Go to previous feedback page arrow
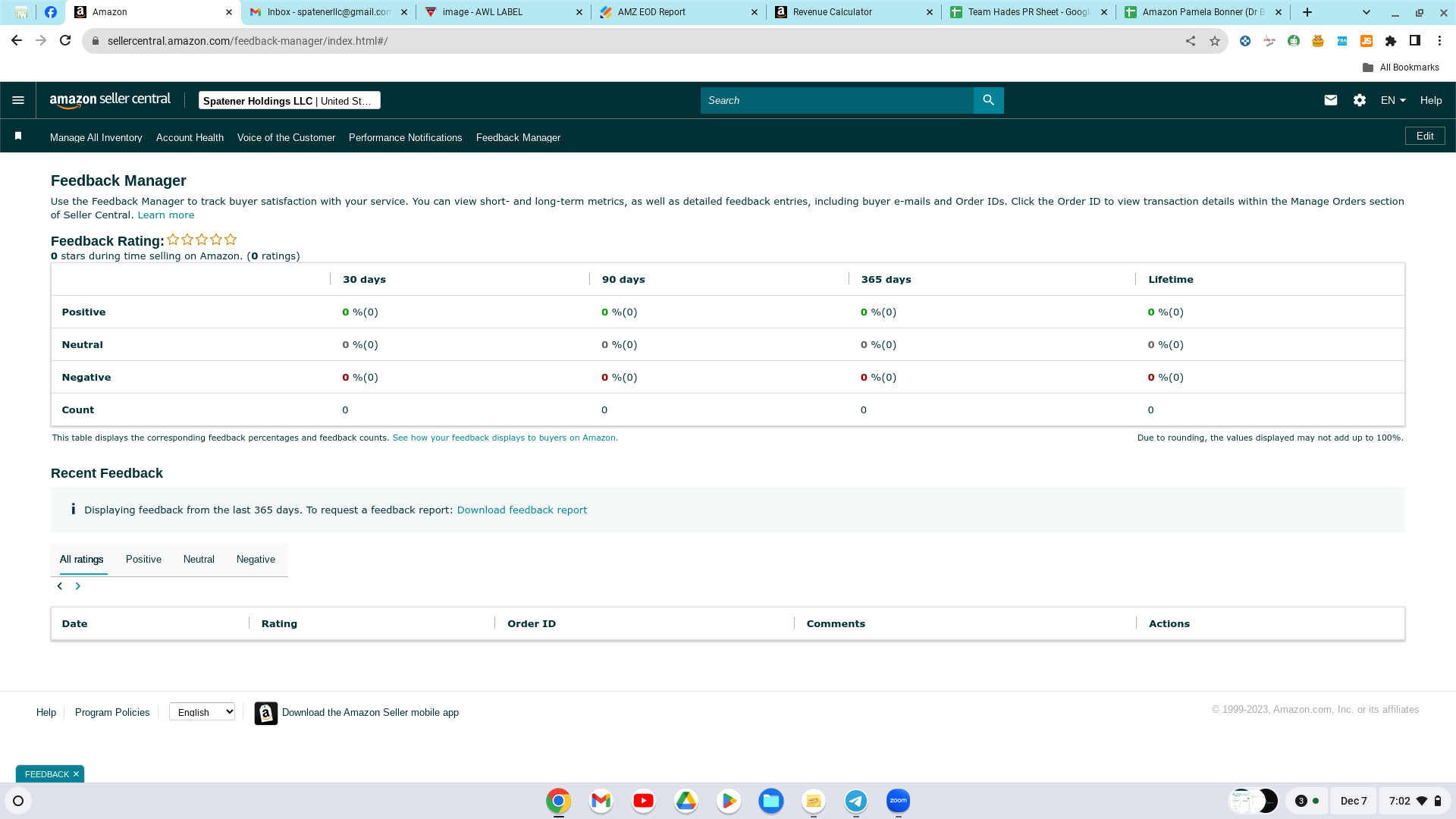Viewport: 1456px width, 819px height. tap(60, 586)
